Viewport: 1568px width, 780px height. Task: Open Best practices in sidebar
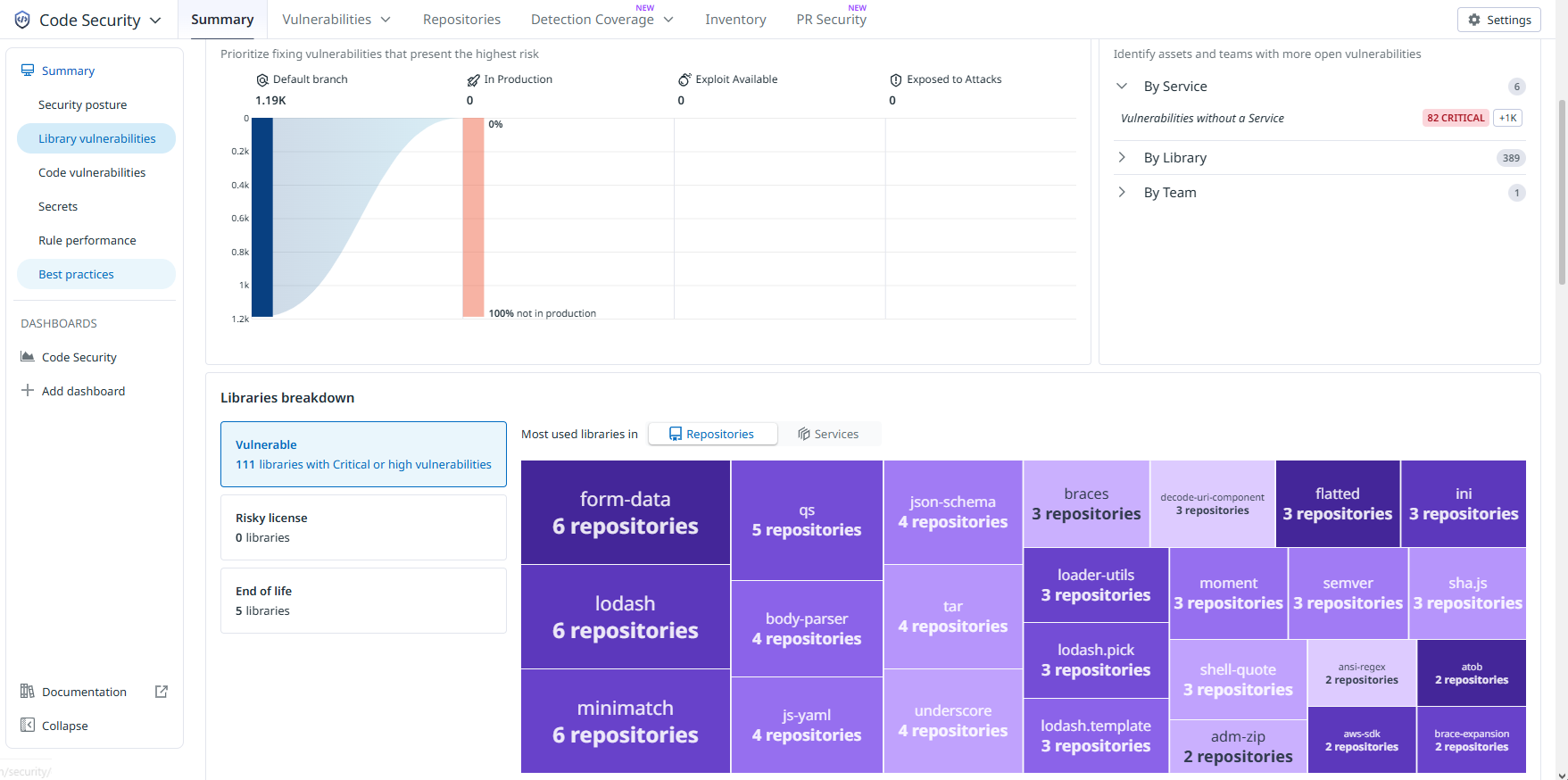[96, 274]
